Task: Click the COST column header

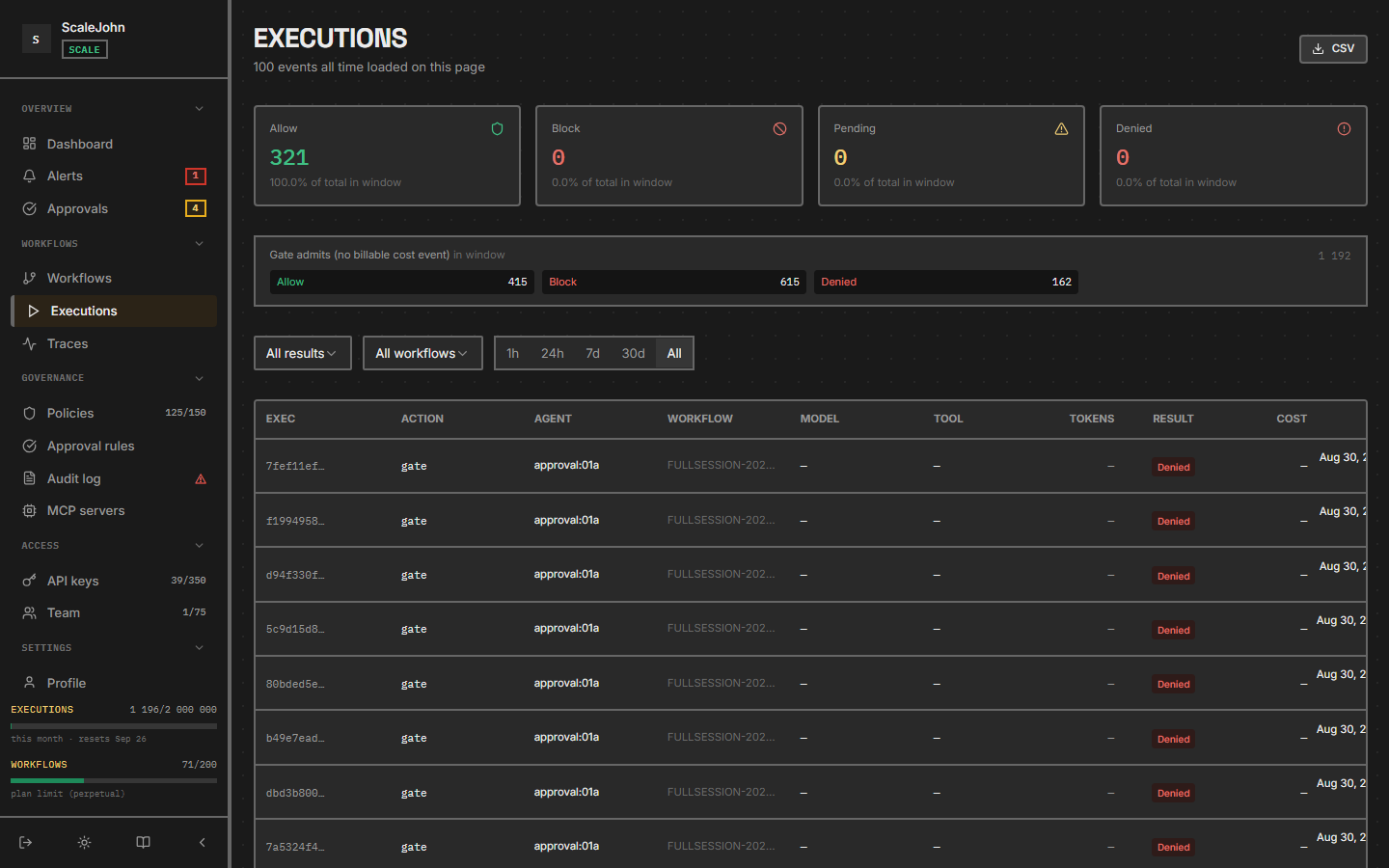Action: [1292, 419]
